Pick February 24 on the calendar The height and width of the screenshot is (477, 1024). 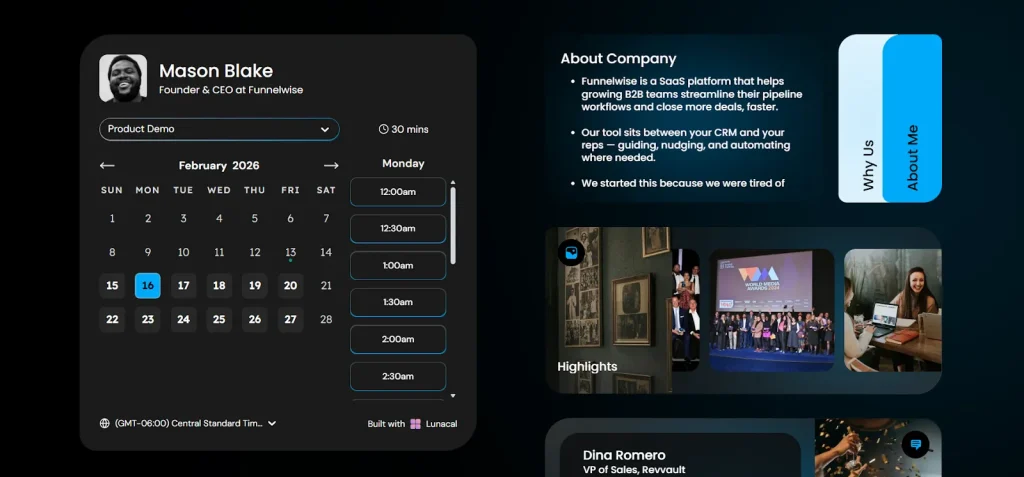coord(183,320)
